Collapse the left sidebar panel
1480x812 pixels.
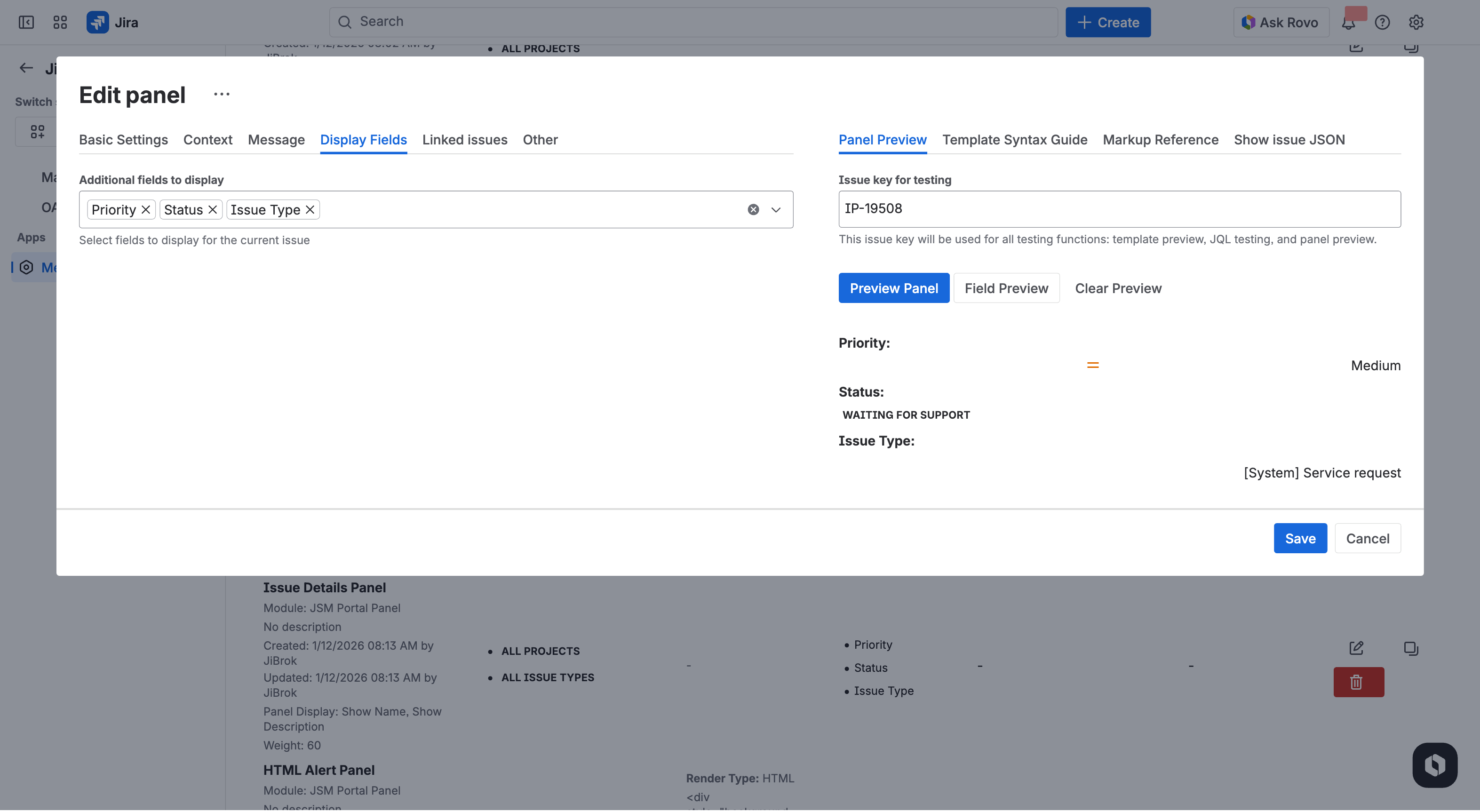[x=25, y=22]
